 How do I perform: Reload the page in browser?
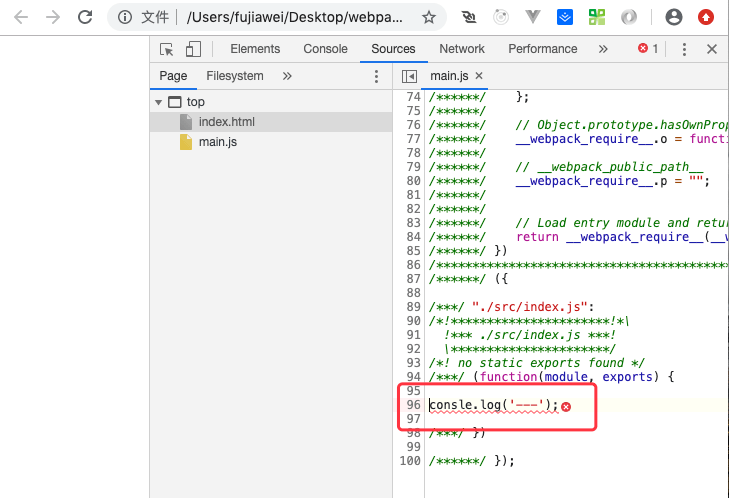pyautogui.click(x=85, y=17)
